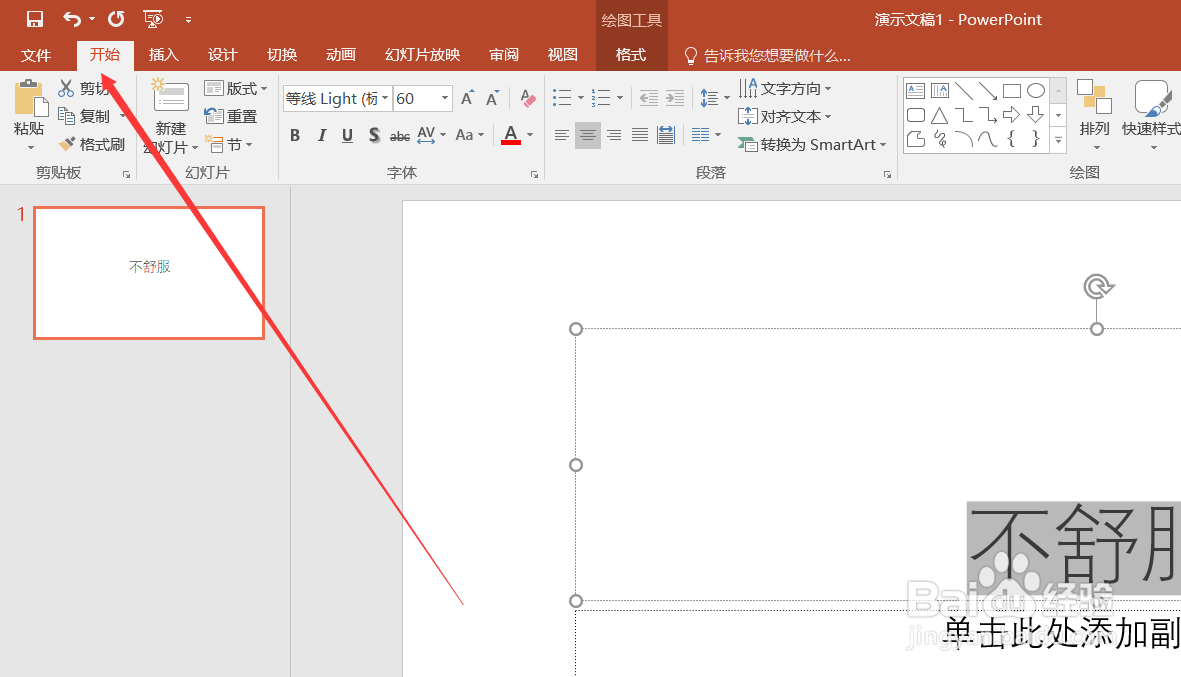Toggle Underline formatting
Image resolution: width=1181 pixels, height=677 pixels.
(347, 135)
